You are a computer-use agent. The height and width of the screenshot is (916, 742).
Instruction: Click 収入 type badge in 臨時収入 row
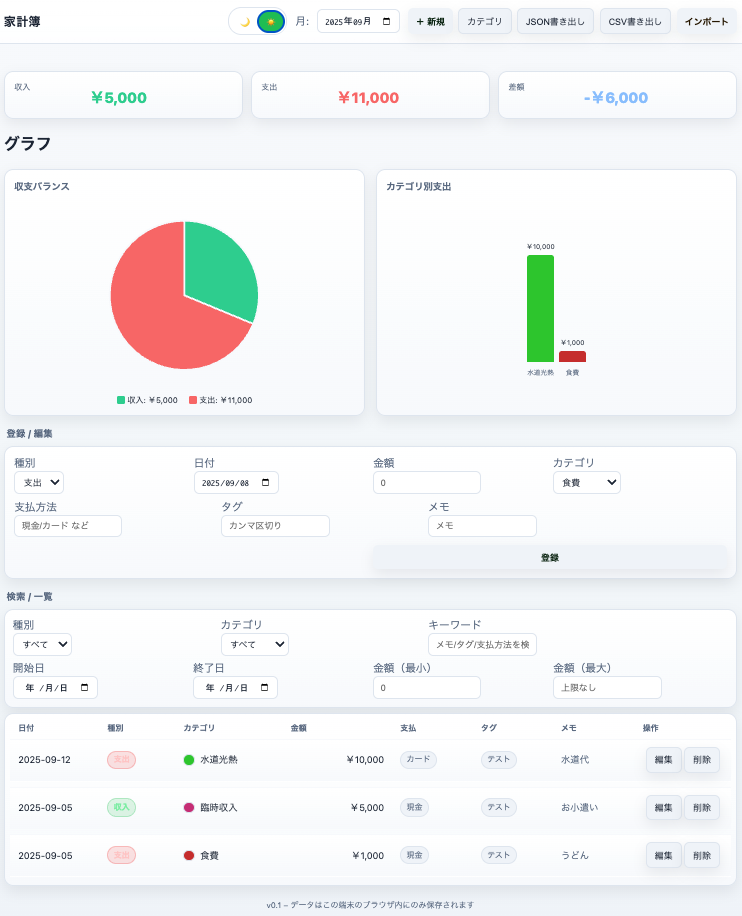122,807
